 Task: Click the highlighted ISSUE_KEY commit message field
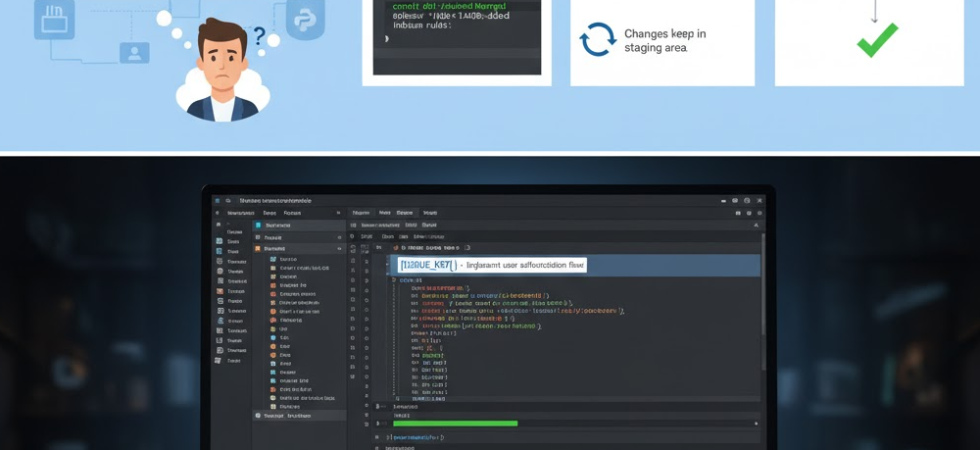492,265
